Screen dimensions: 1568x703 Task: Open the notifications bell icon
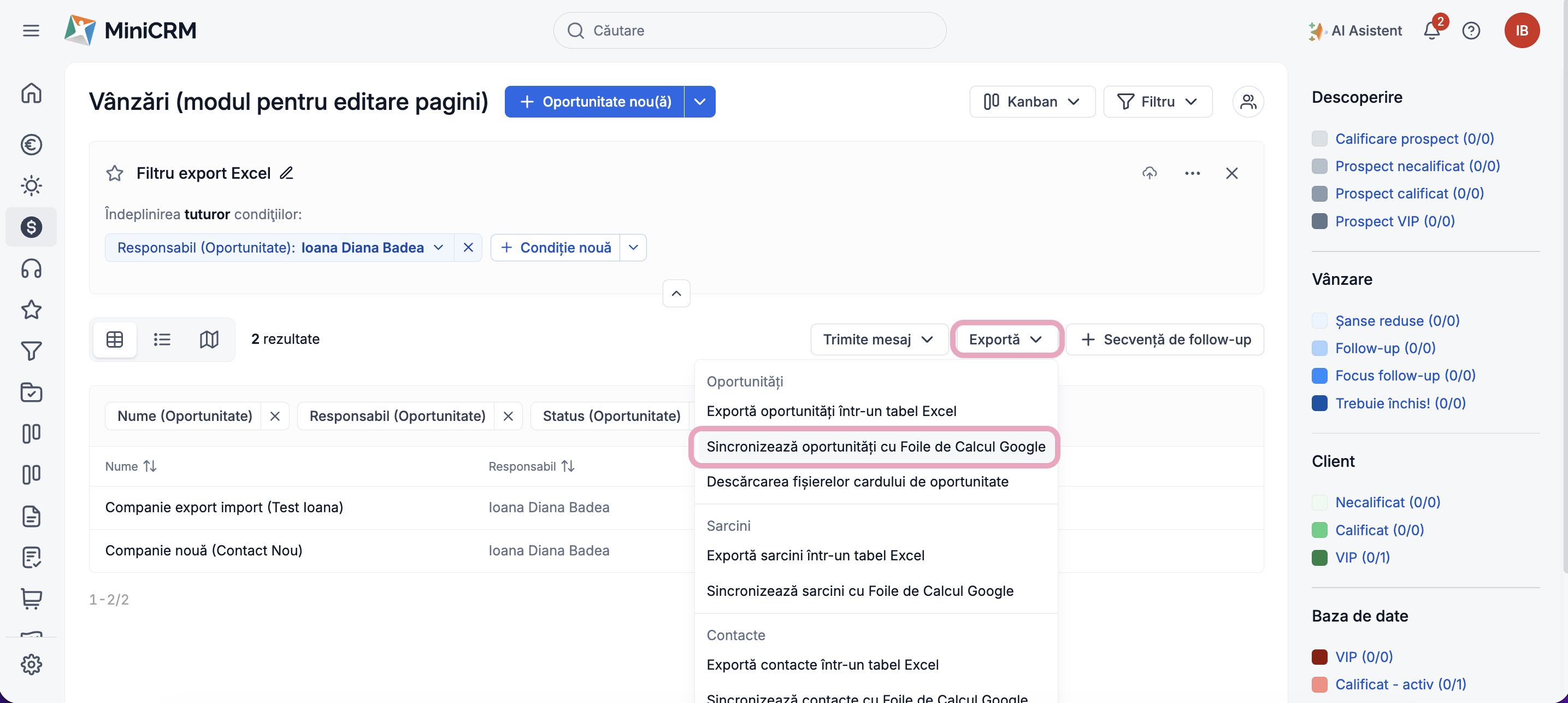coord(1431,31)
